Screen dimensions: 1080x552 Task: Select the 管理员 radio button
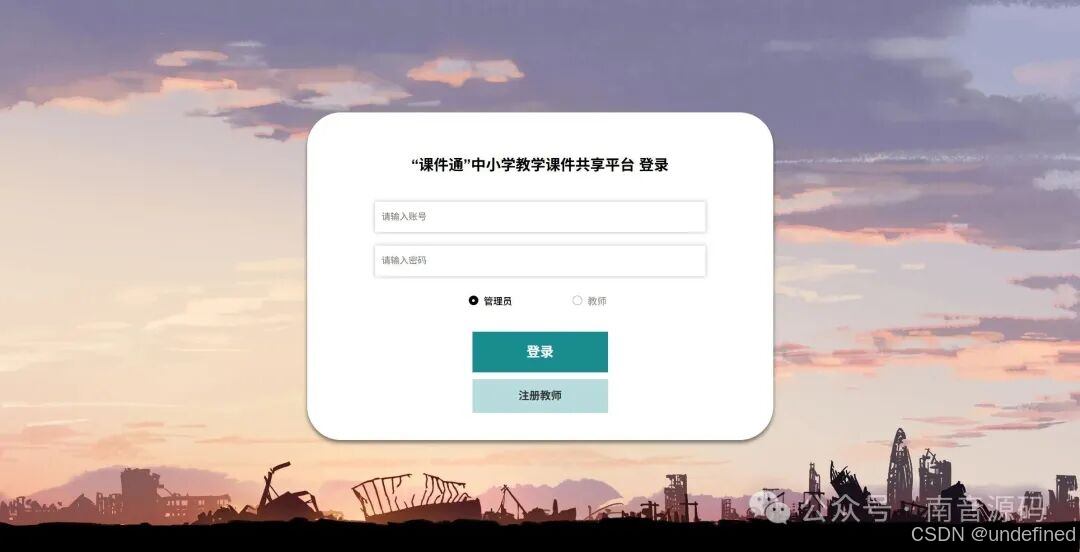coord(473,300)
